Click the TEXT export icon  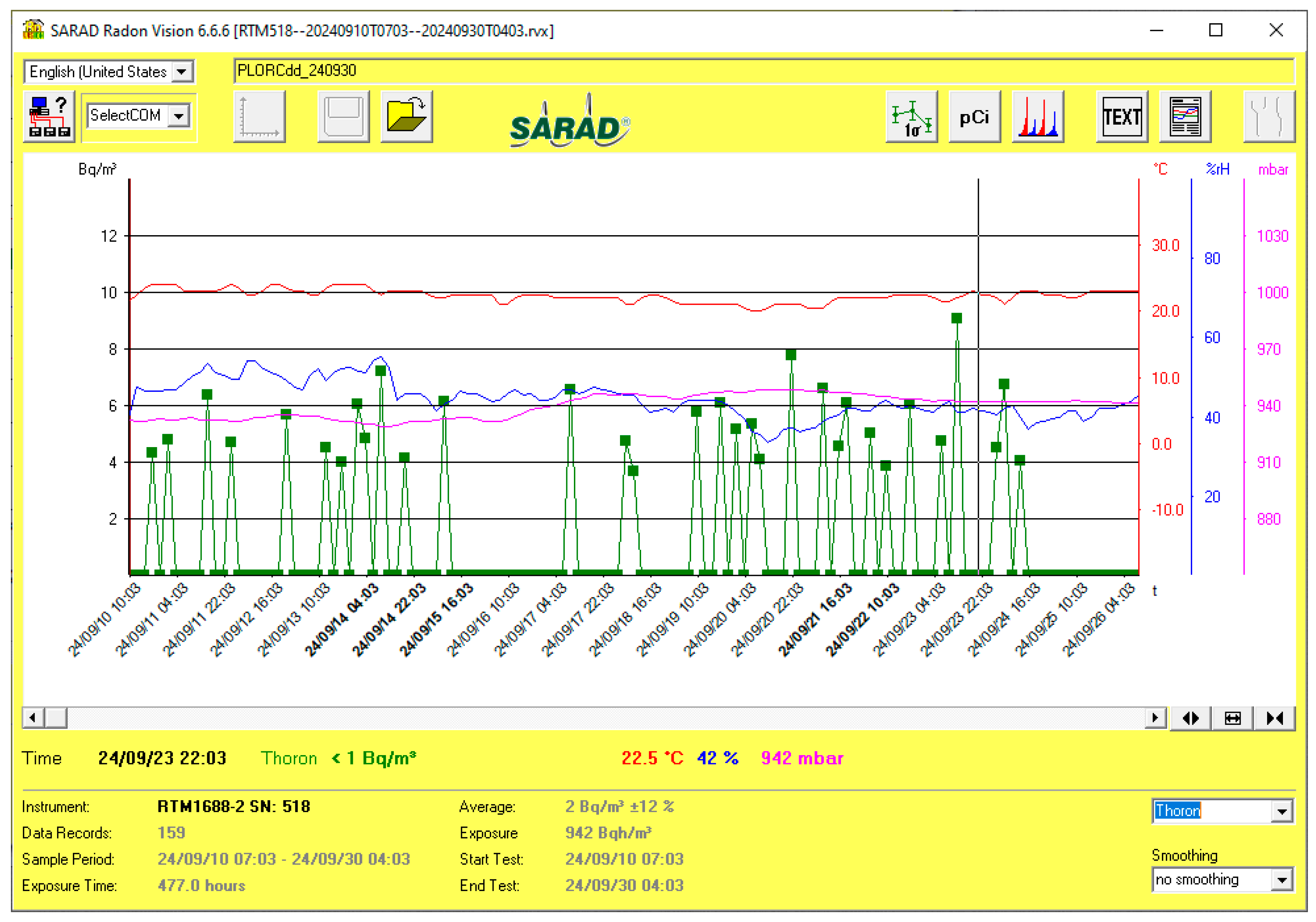[x=1122, y=117]
